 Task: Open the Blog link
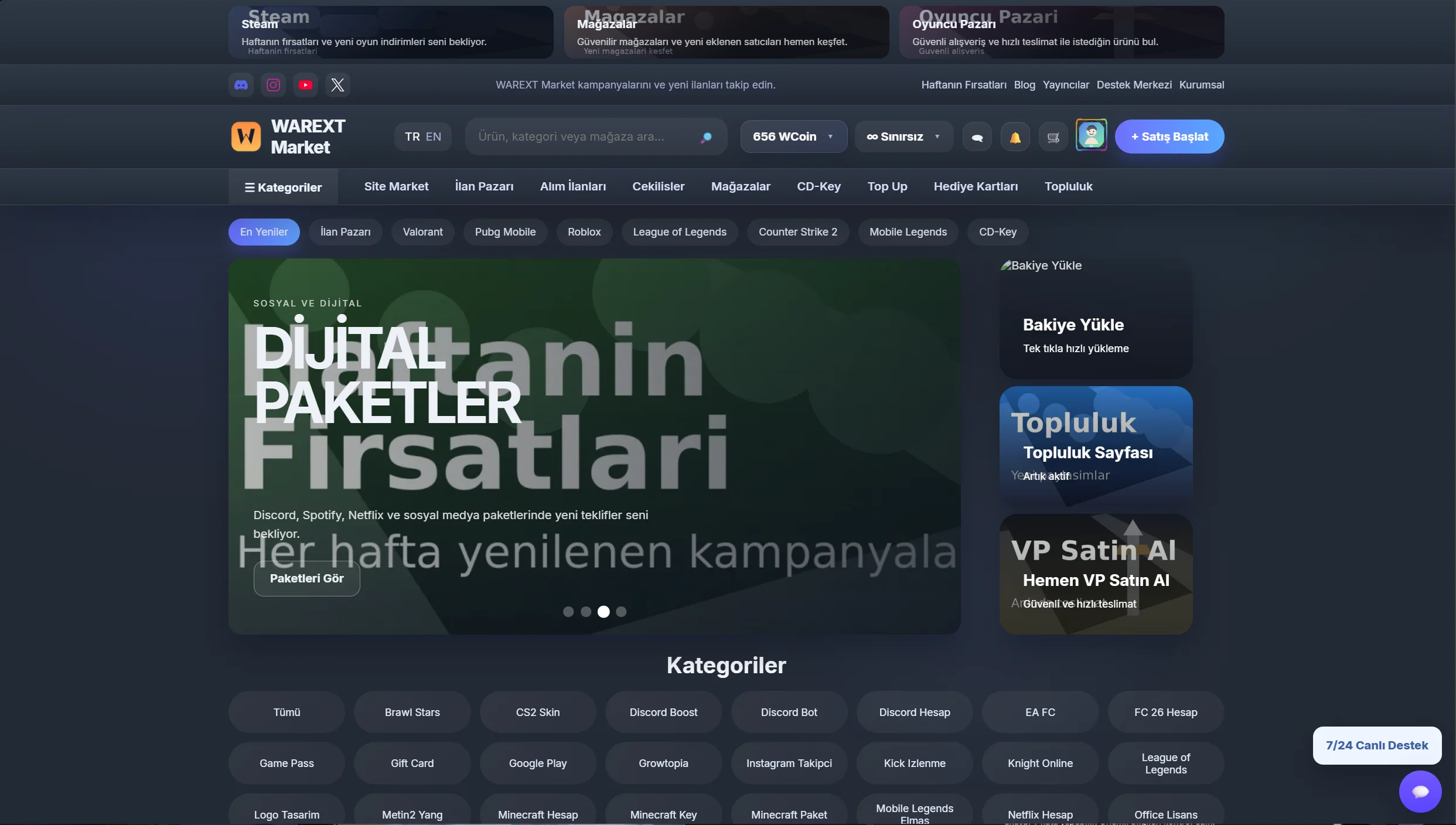pos(1024,85)
